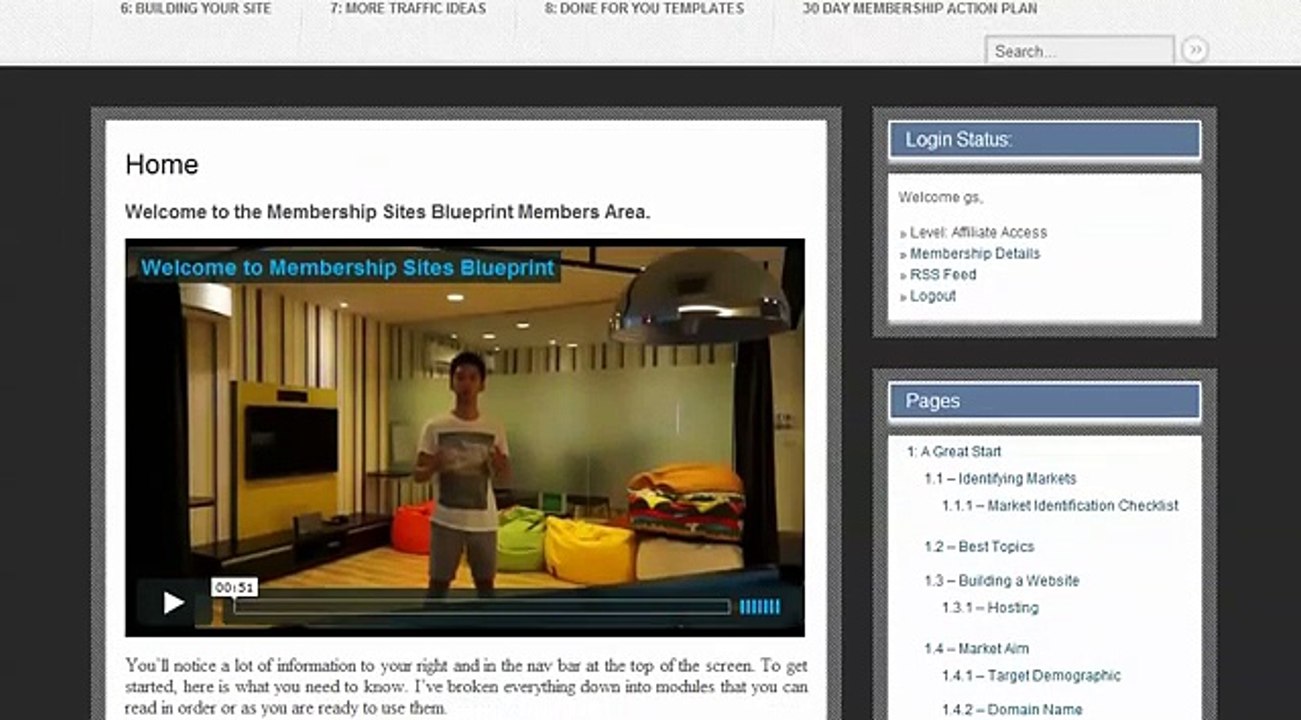Click the Home page heading

(x=162, y=165)
